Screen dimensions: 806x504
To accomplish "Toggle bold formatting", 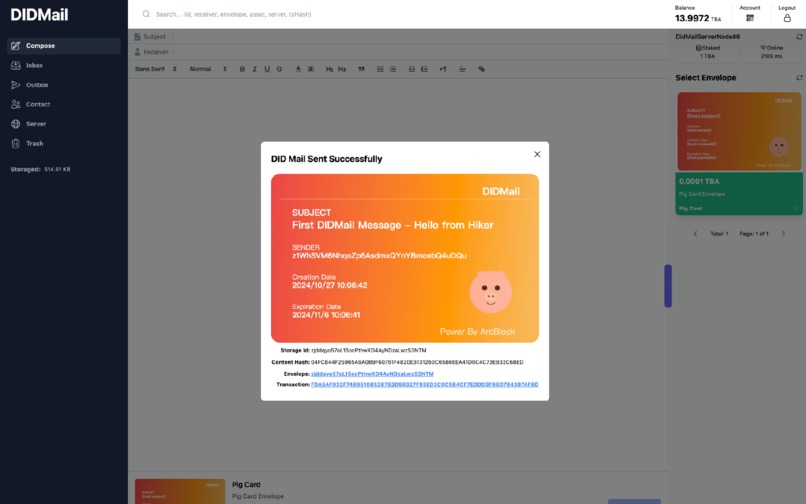I will [242, 69].
